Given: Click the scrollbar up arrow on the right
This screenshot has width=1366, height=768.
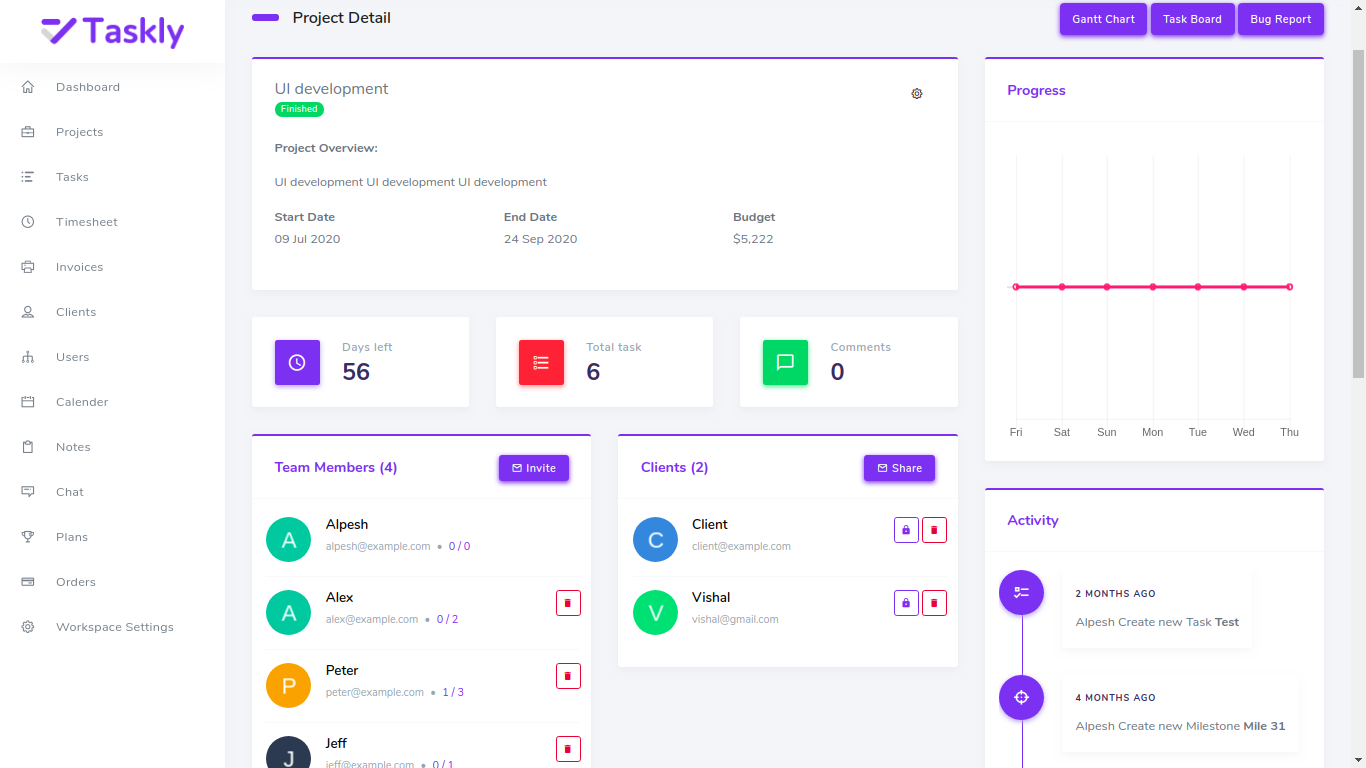Looking at the screenshot, I should click(1359, 9).
